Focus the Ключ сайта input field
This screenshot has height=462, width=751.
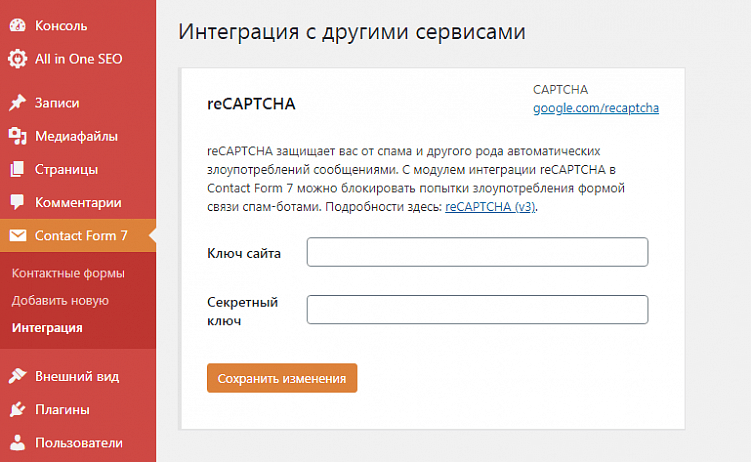point(477,252)
